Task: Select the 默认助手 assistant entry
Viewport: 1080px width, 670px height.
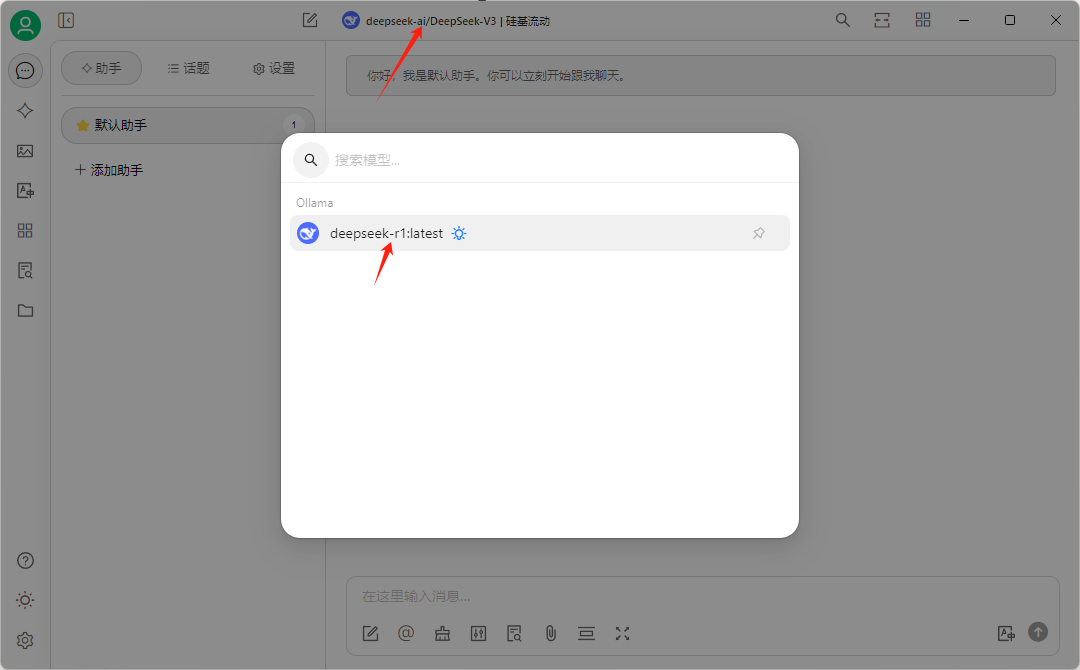Action: point(187,125)
